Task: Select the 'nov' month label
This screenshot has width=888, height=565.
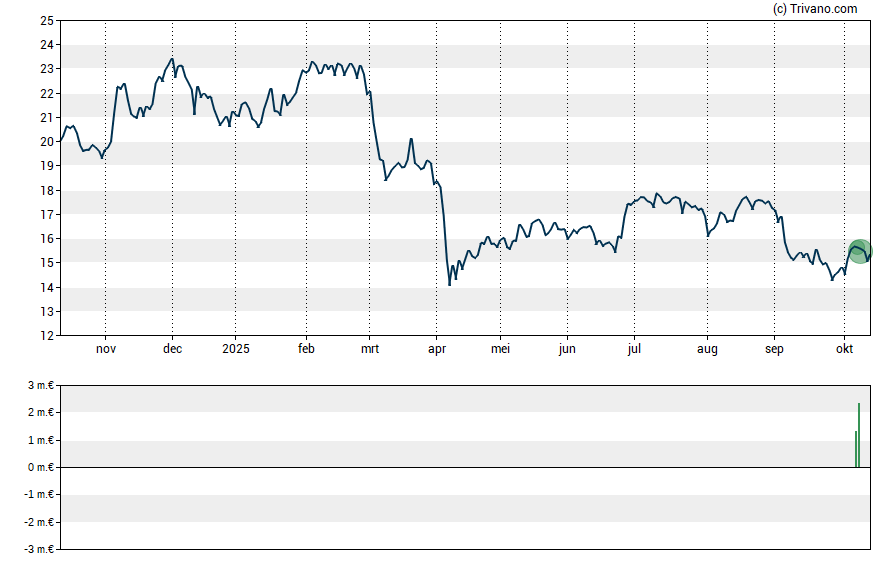Action: [x=106, y=350]
